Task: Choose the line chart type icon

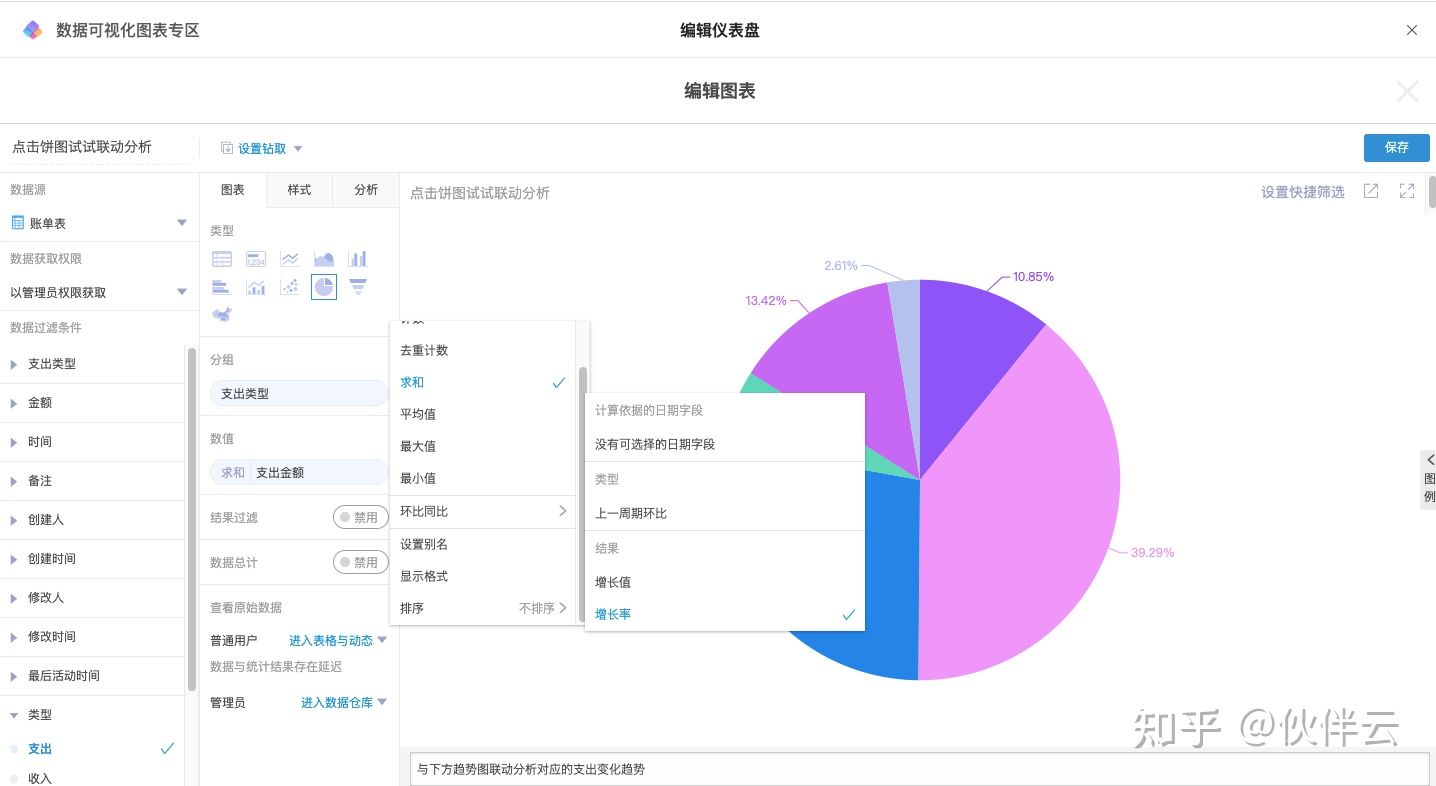Action: pos(289,259)
